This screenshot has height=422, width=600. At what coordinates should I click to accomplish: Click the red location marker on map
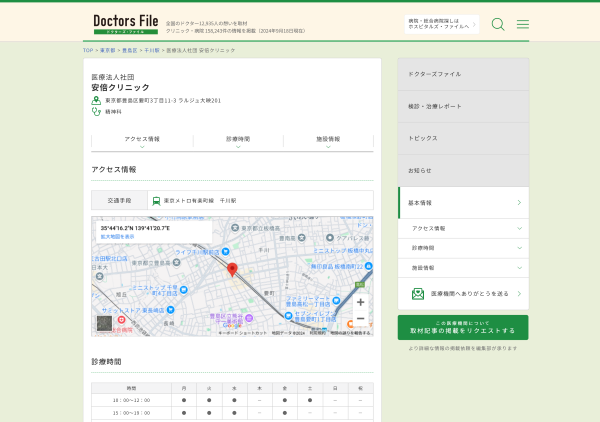pos(232,270)
